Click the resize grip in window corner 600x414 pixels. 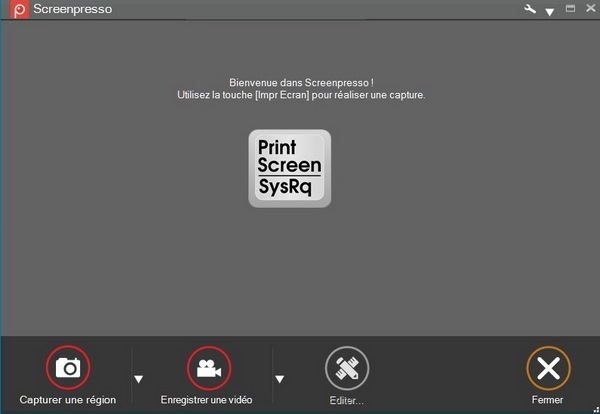point(595,410)
